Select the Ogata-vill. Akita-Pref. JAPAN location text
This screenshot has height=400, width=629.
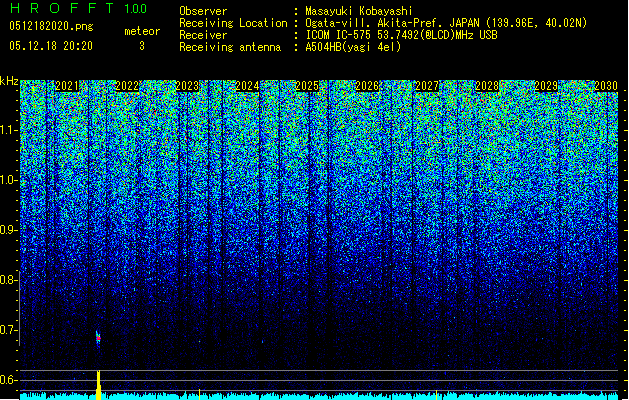tap(446, 23)
